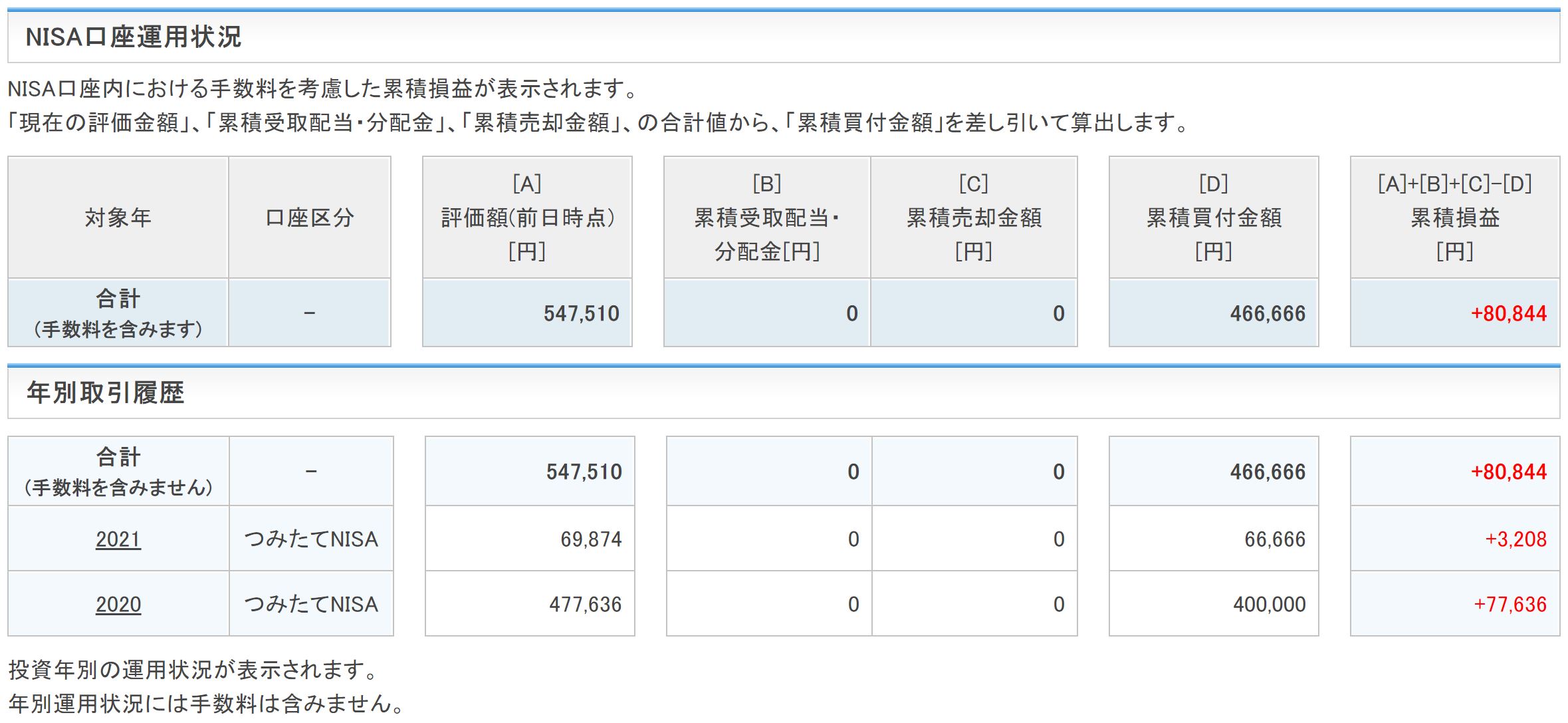
Task: Open the 2020 year link
Action: [x=118, y=604]
